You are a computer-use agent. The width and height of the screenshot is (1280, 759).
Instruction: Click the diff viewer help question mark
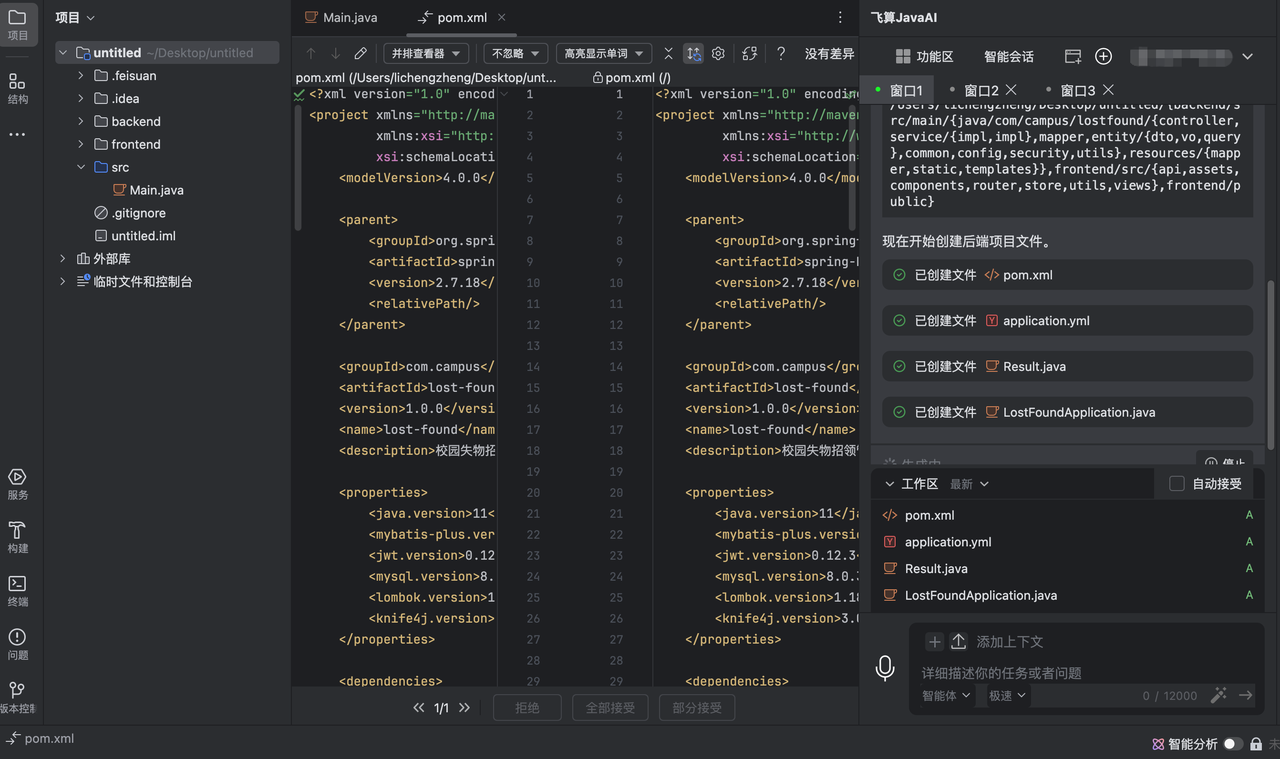click(x=781, y=53)
